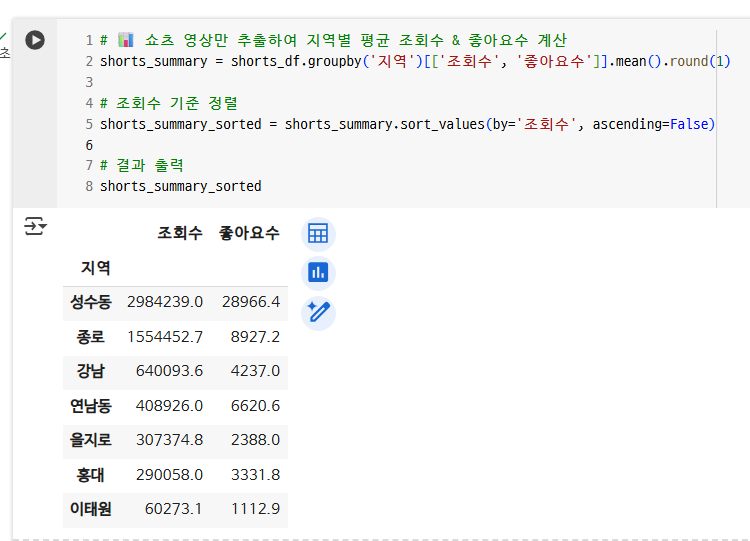Image resolution: width=750 pixels, height=541 pixels.
Task: Select the 연남동 row label
Action: [91, 406]
